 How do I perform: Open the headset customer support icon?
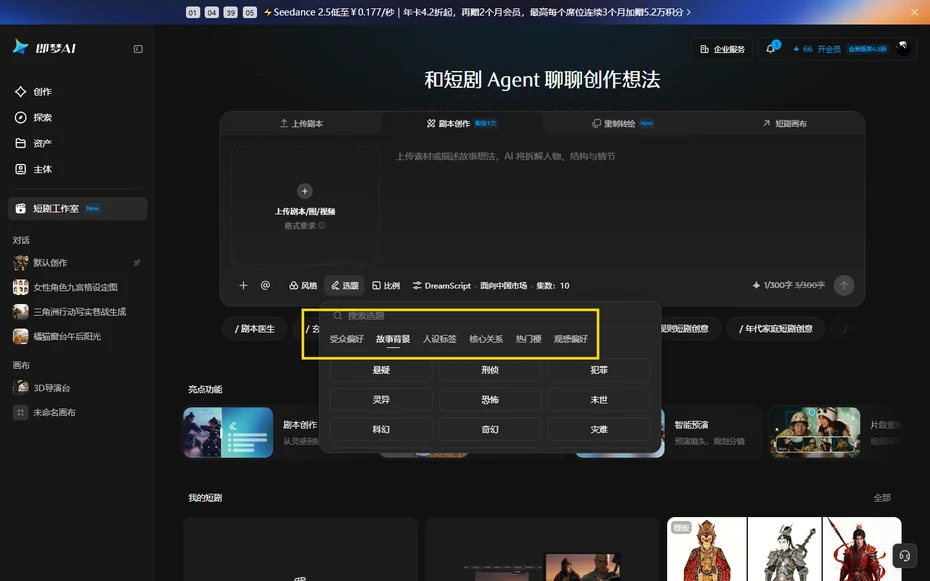(x=904, y=556)
